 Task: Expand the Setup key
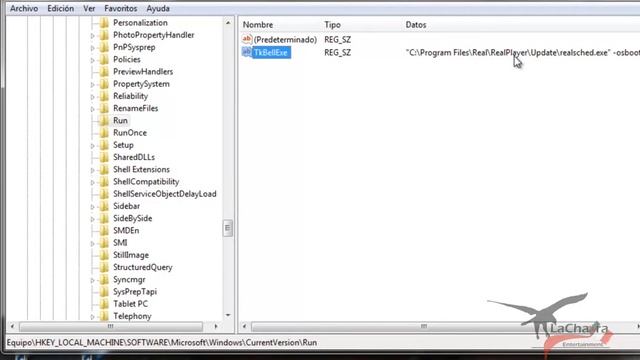tap(92, 146)
